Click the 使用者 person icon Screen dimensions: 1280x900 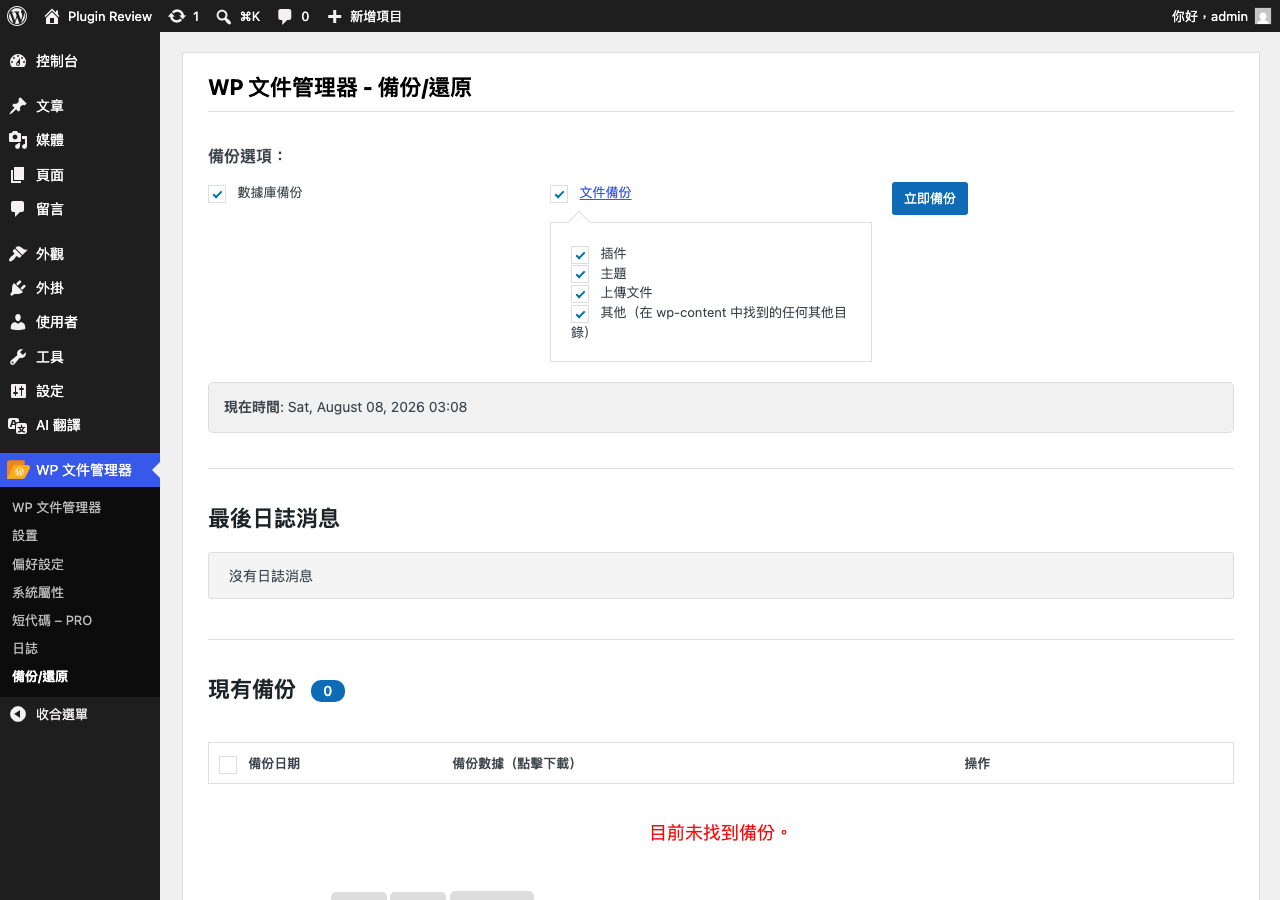[x=18, y=322]
